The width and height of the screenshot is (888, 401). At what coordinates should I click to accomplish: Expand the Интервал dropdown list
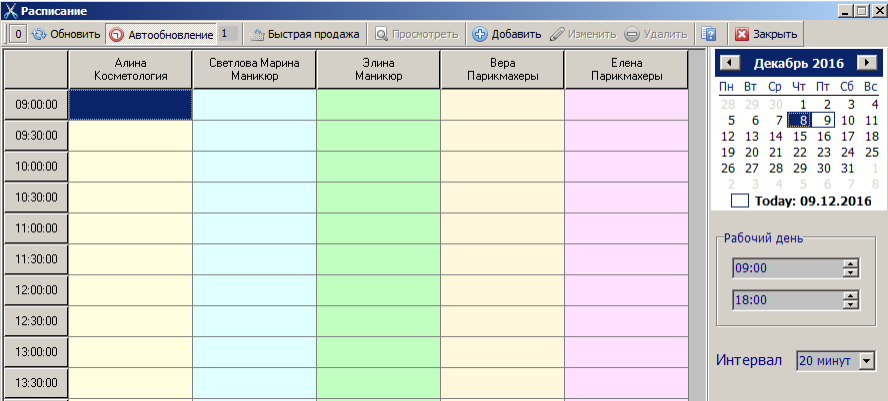pyautogui.click(x=866, y=359)
